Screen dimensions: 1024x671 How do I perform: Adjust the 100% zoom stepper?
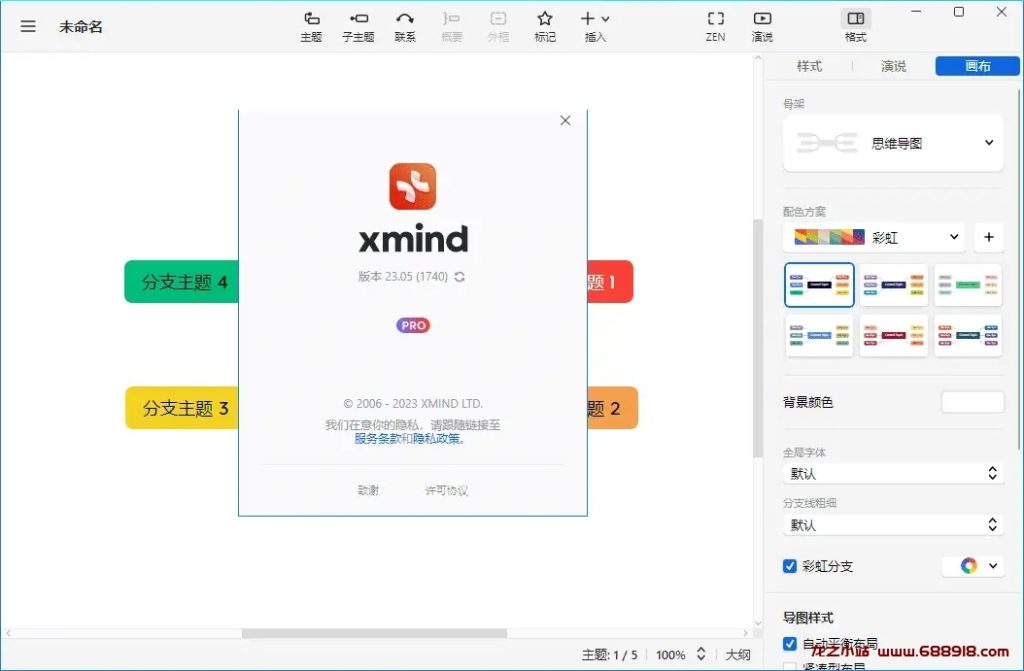point(701,654)
